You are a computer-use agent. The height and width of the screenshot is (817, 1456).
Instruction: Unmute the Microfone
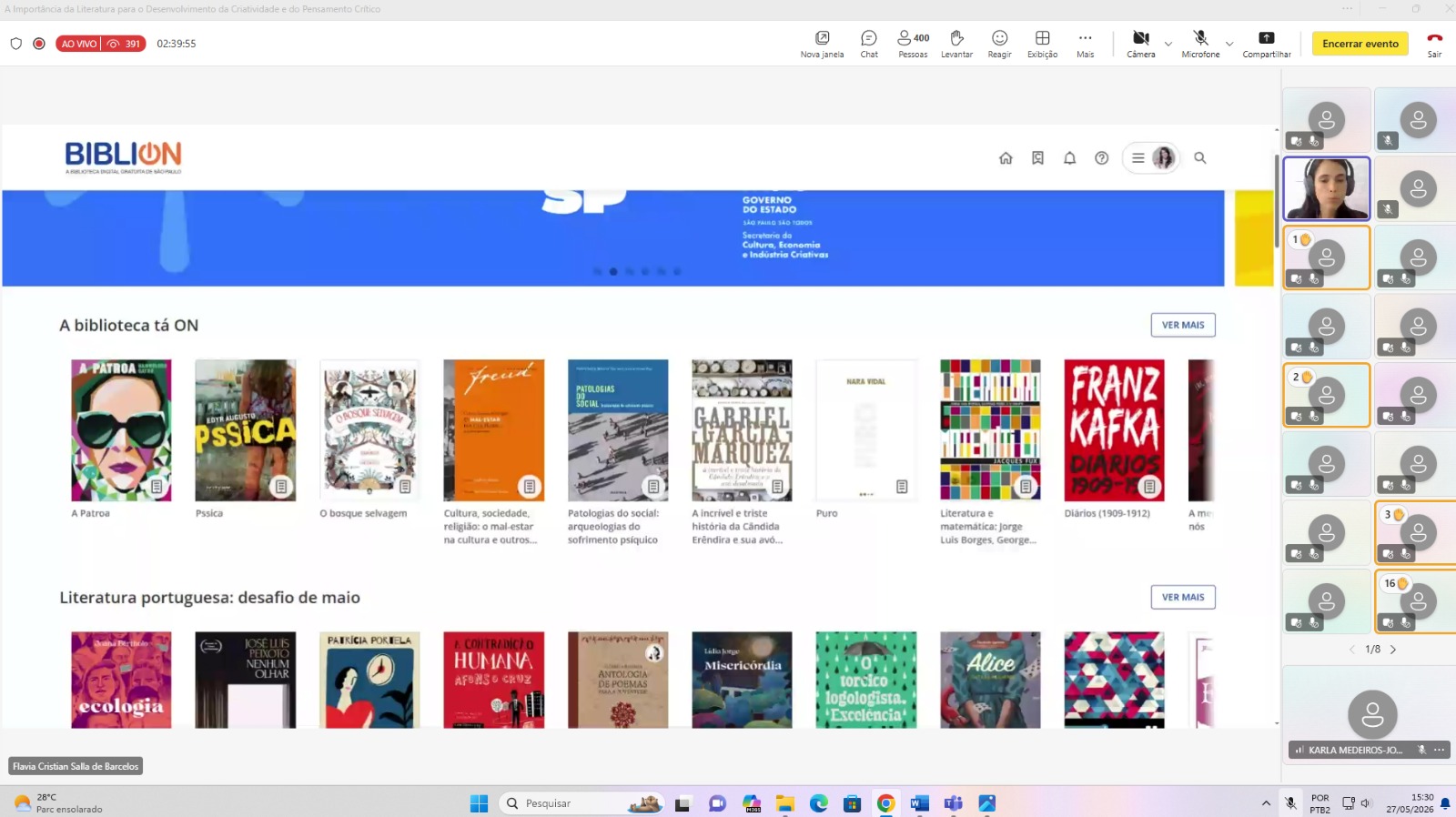(x=1200, y=44)
